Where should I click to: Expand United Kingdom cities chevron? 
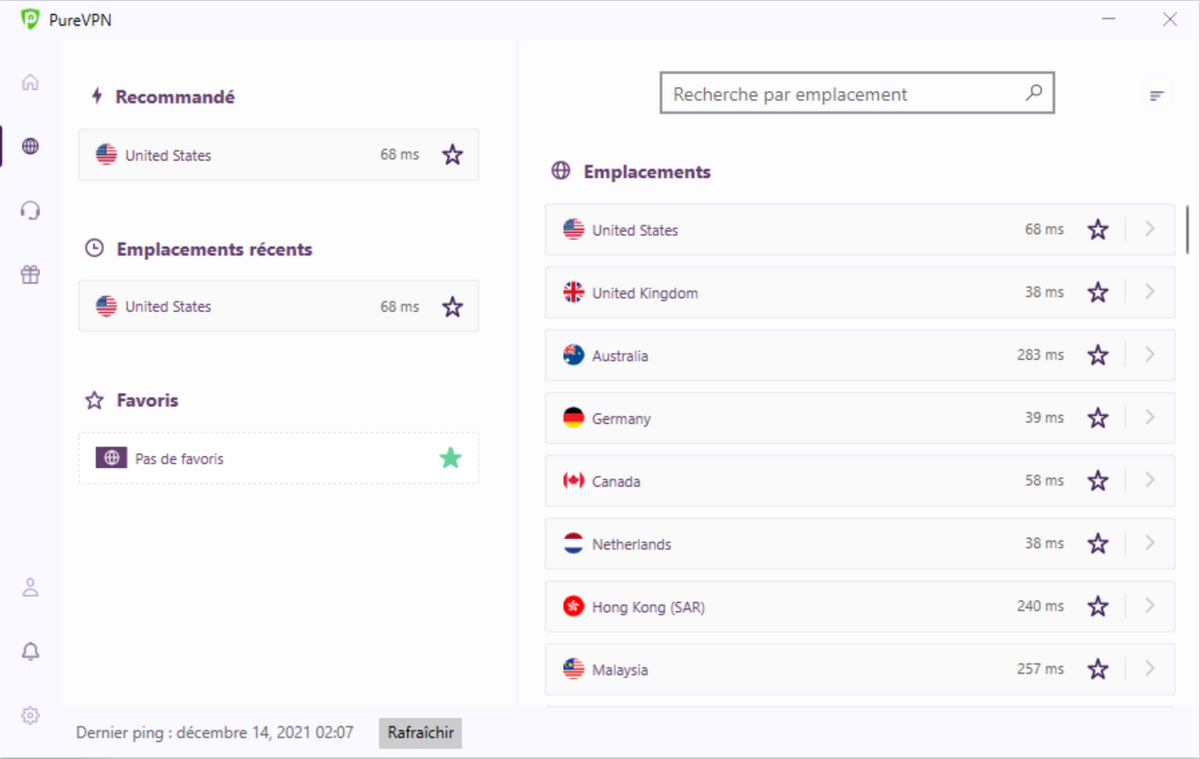click(x=1150, y=292)
